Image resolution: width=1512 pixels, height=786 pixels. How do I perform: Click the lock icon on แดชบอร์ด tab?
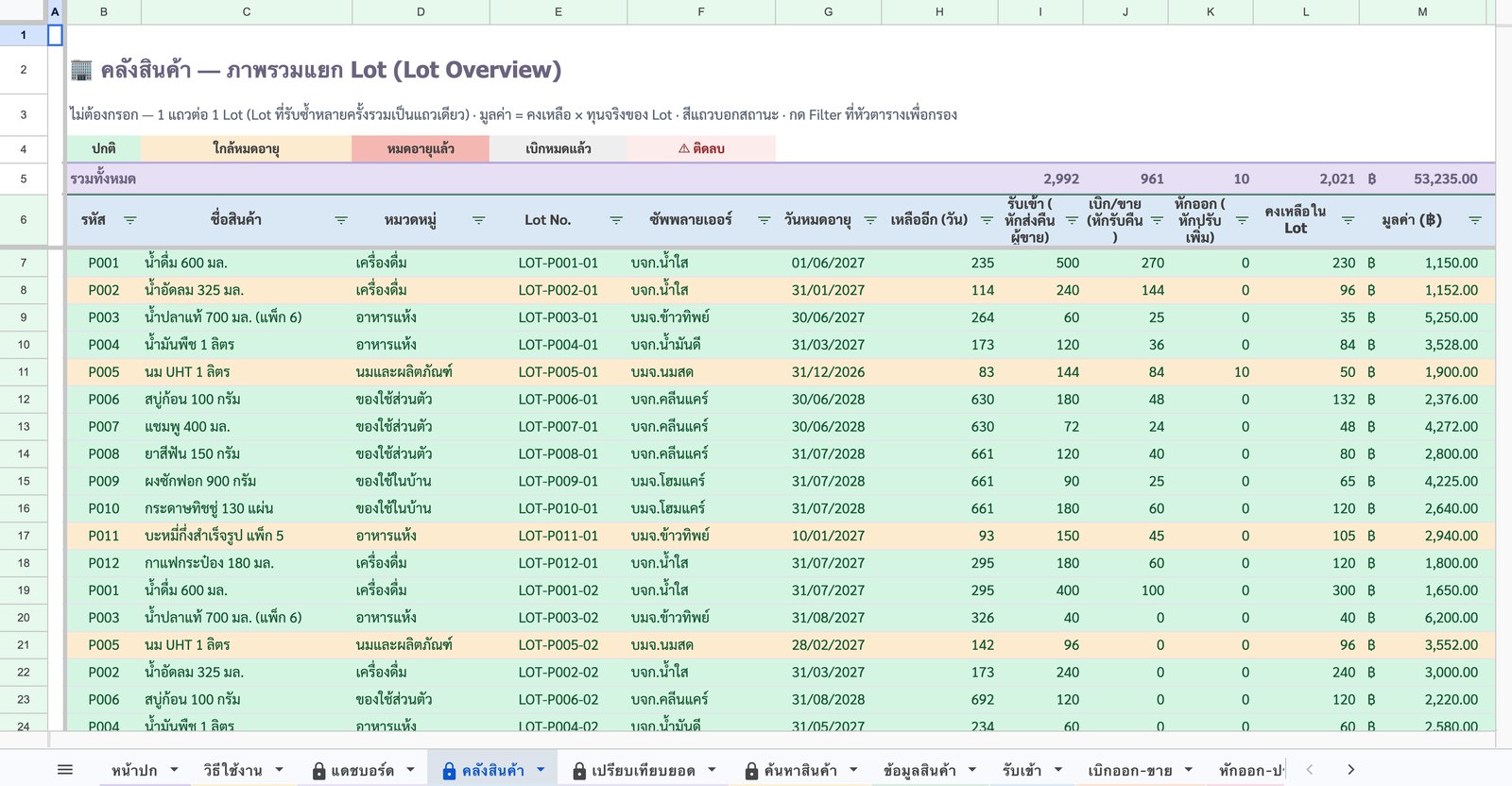(319, 771)
